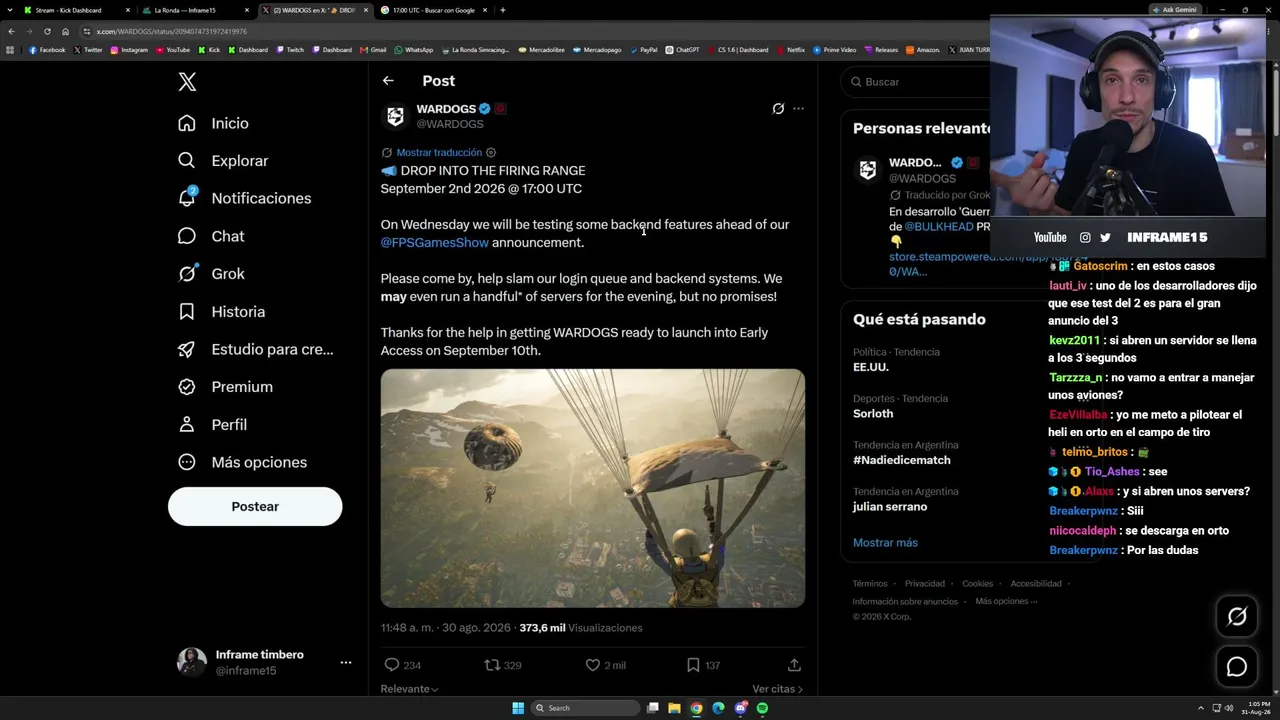Screen dimensions: 1280x720
Task: Like the post with the heart icon
Action: [x=592, y=665]
